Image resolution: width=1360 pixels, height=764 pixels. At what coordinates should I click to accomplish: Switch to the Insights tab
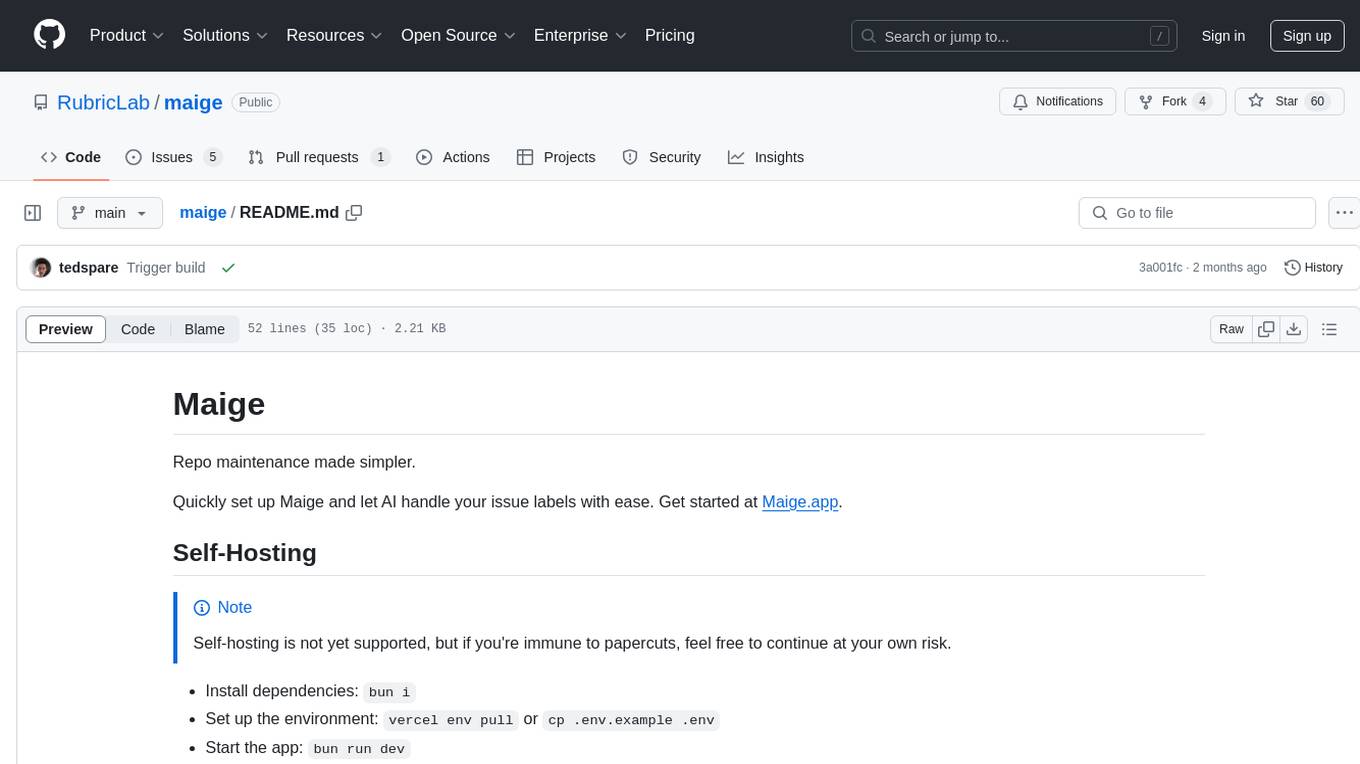[766, 157]
